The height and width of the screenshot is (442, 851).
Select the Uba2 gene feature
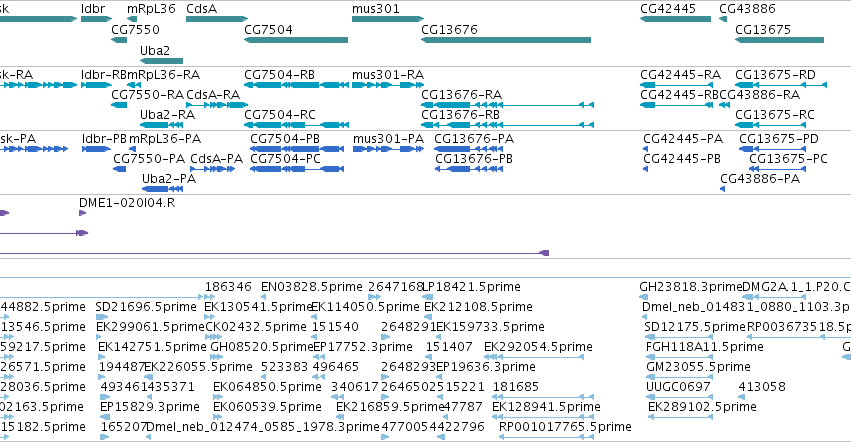(161, 61)
